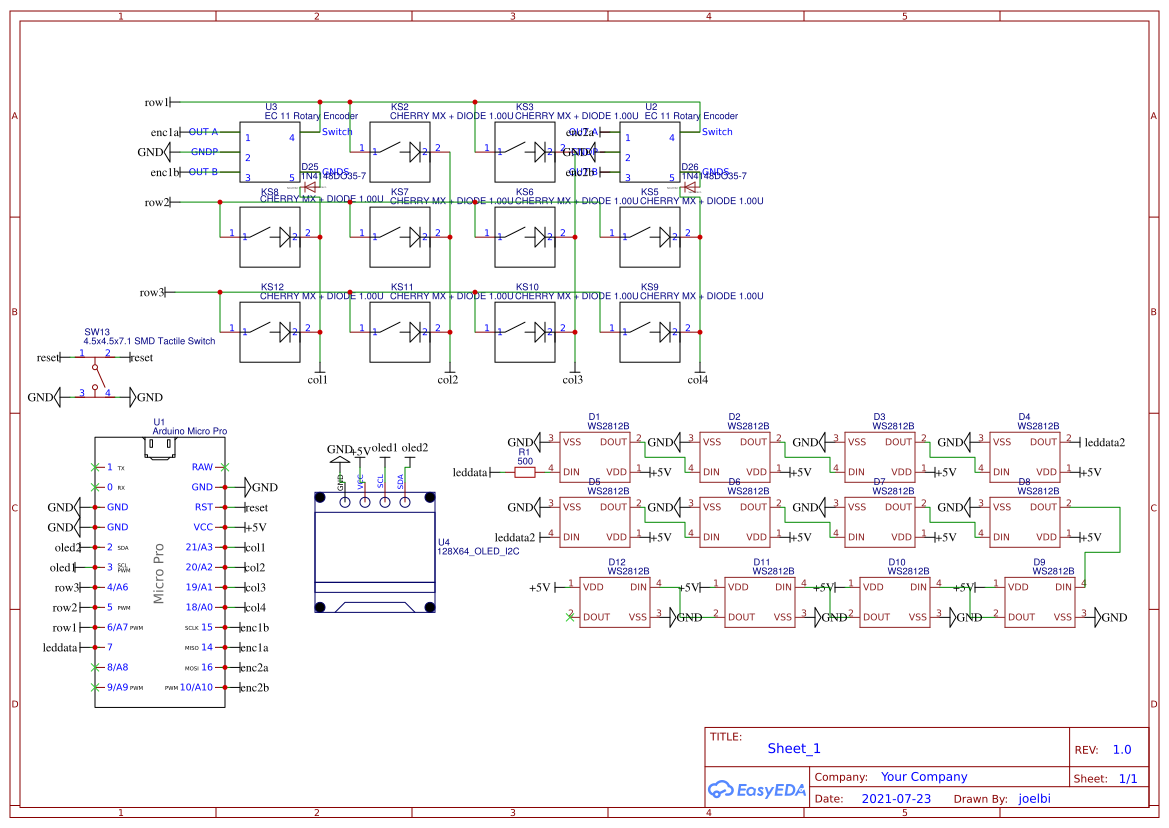Click the KS12 Cherry MX switch symbol
1169x828 pixels.
point(270,331)
